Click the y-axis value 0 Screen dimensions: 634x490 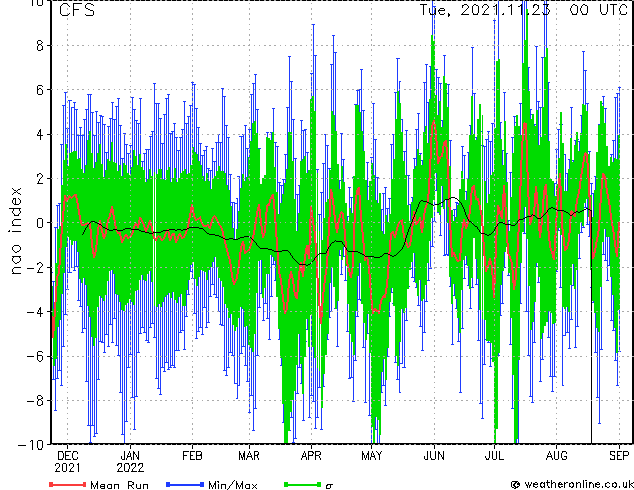(x=40, y=223)
